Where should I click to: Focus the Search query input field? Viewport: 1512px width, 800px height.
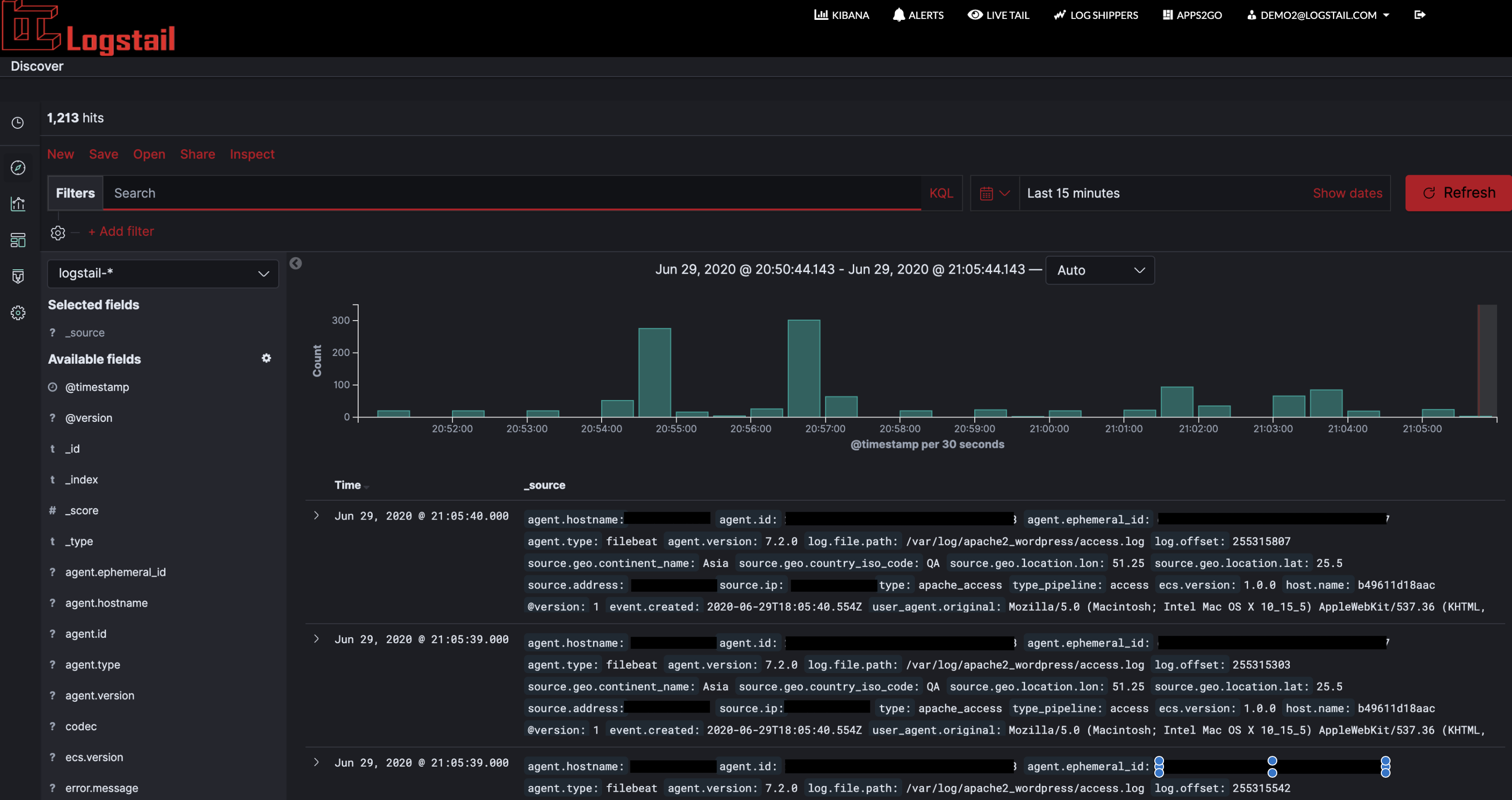(x=511, y=193)
